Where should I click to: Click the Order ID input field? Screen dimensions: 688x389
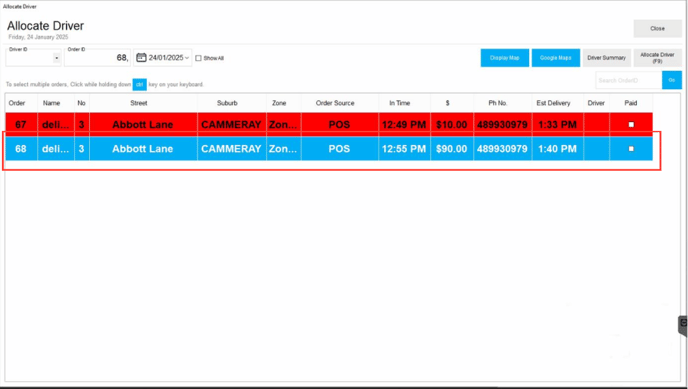pos(97,57)
